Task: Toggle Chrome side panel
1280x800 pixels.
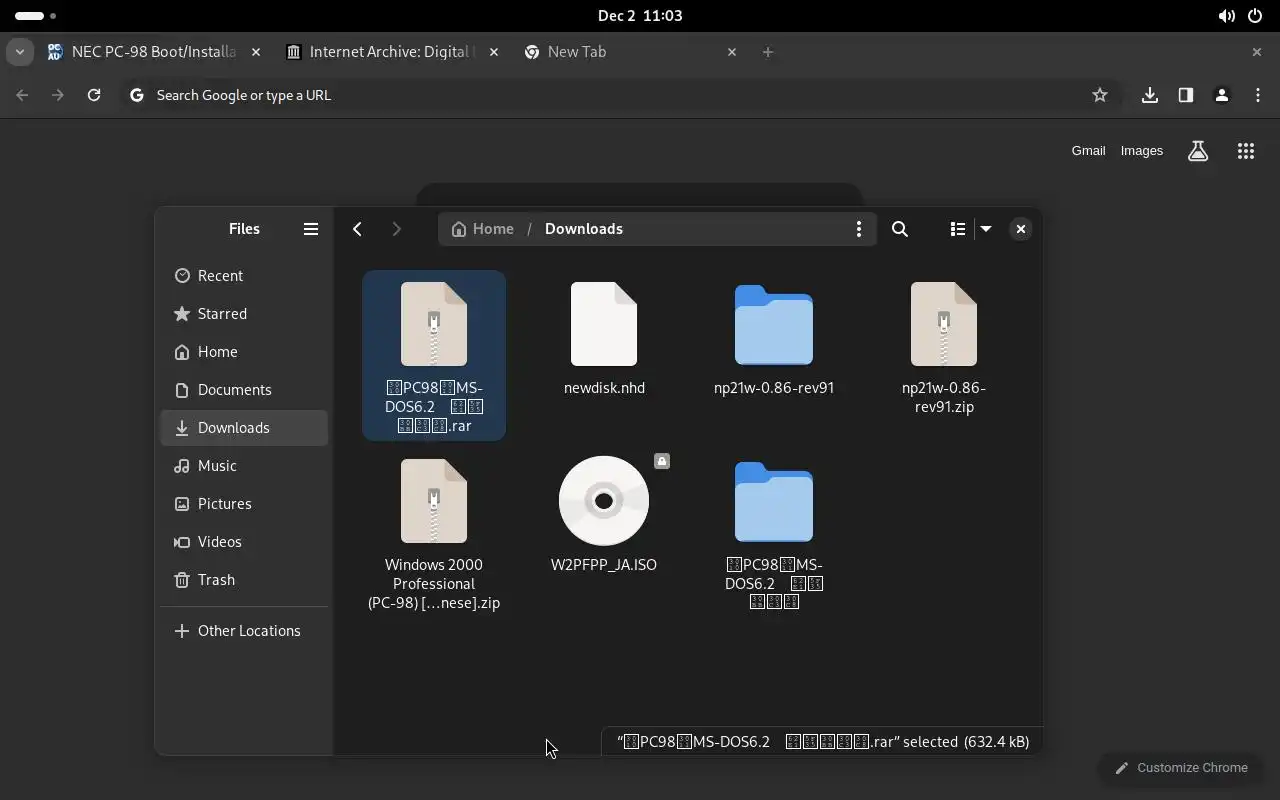Action: 1186,95
